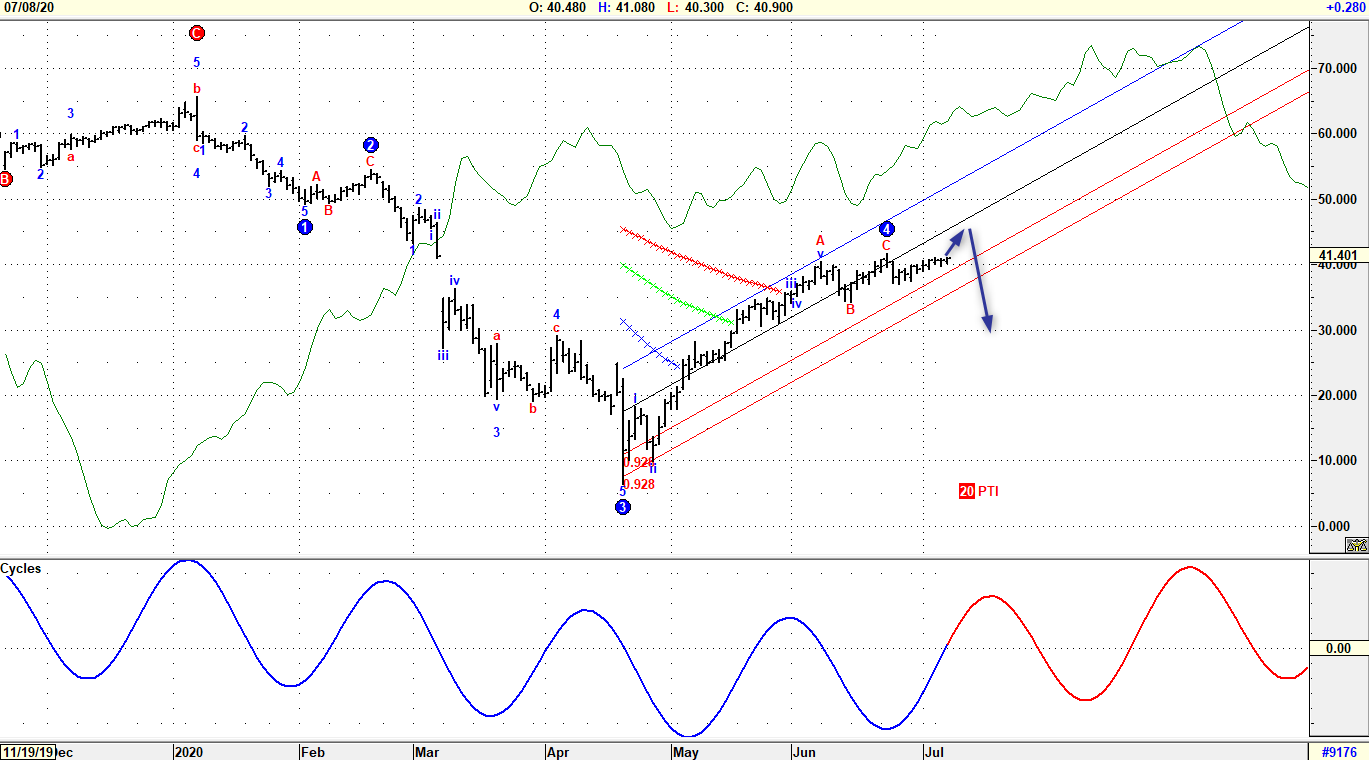Click the low value L: 40.300
This screenshot has height=760, width=1369.
[694, 7]
